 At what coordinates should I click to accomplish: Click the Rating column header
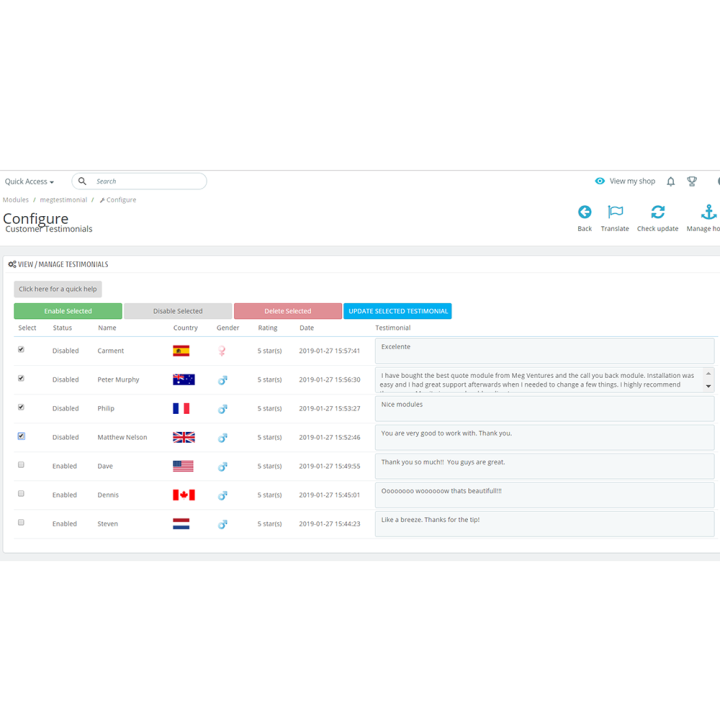pyautogui.click(x=268, y=328)
